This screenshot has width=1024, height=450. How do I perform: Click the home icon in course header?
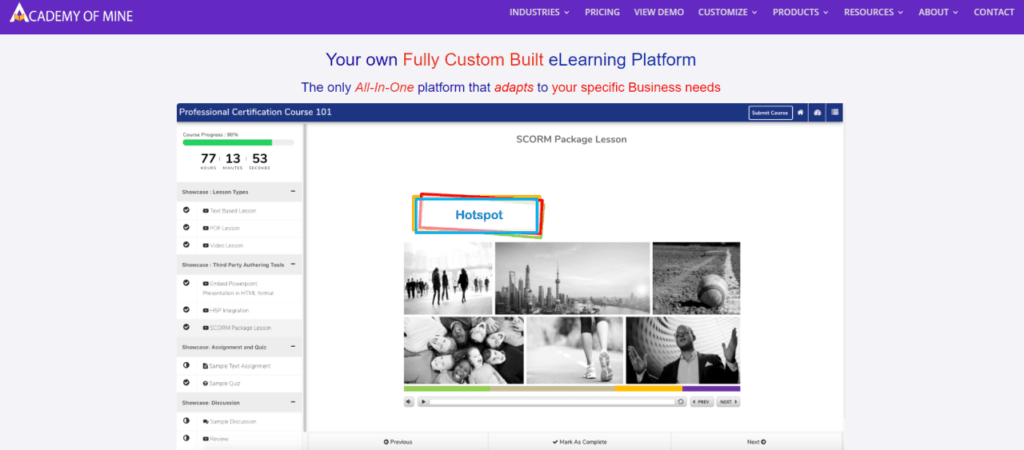click(800, 112)
